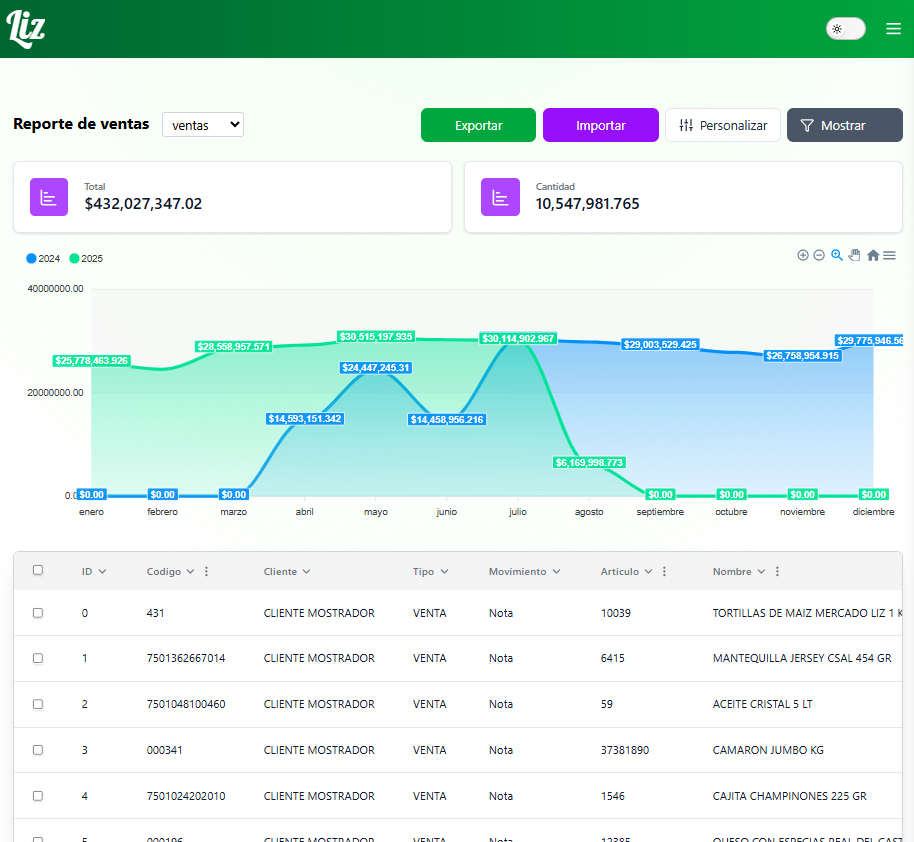Select the checkbox for row ID 3

coord(38,750)
